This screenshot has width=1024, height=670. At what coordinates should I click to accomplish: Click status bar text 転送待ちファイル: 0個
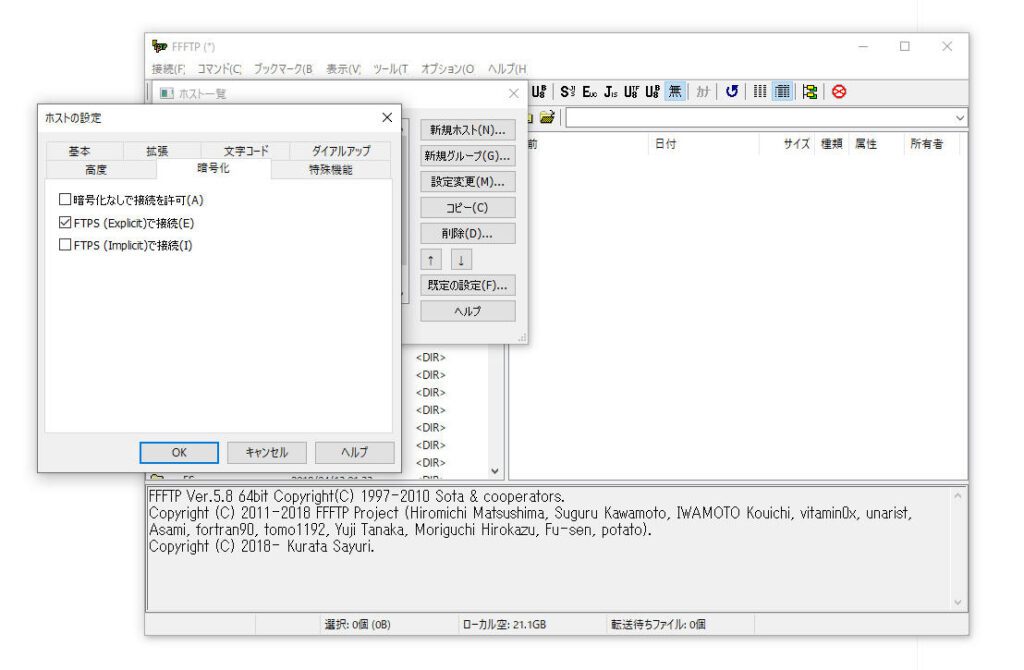[658, 624]
